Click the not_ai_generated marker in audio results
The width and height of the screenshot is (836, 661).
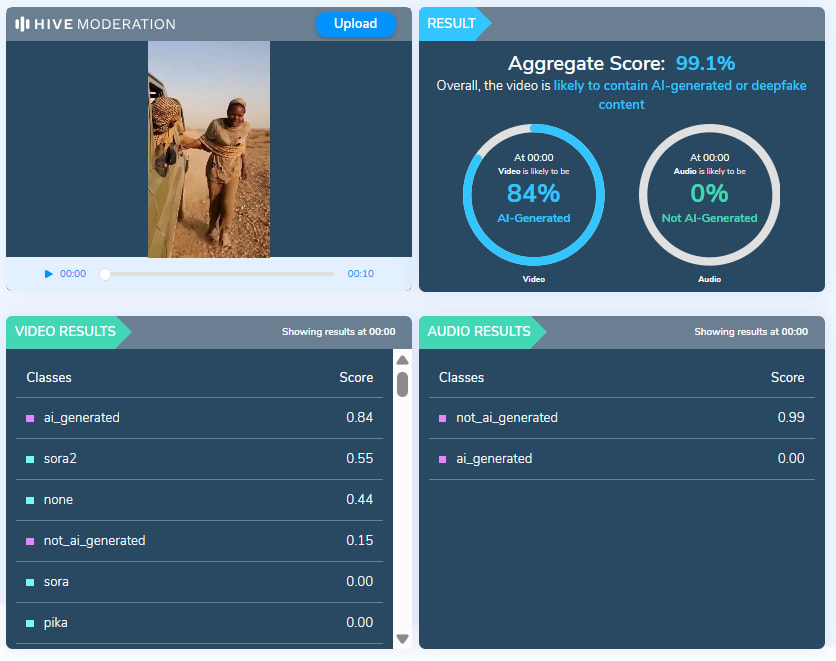coord(443,418)
